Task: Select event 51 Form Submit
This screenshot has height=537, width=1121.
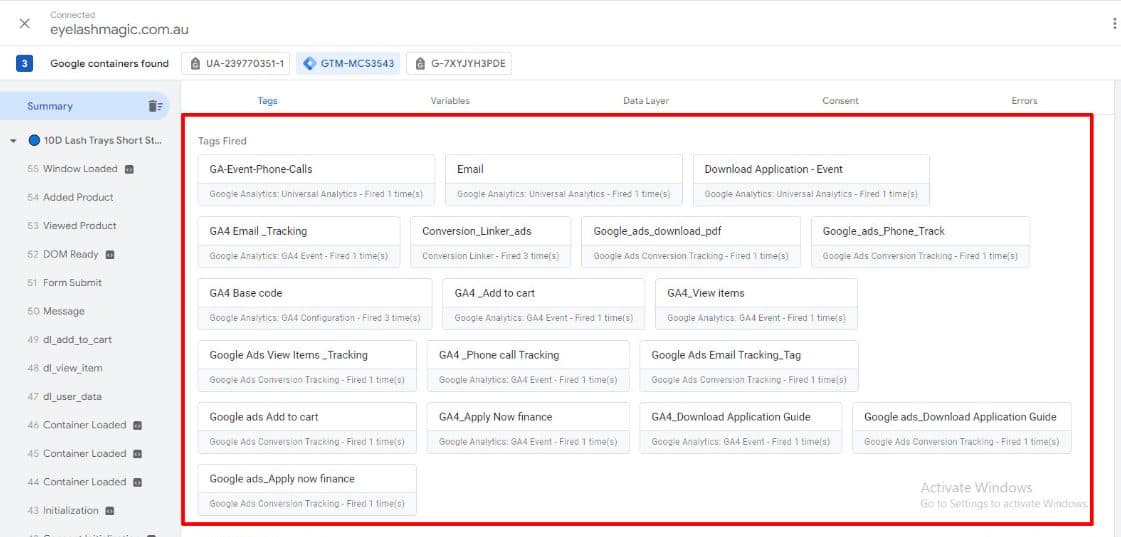Action: click(64, 282)
